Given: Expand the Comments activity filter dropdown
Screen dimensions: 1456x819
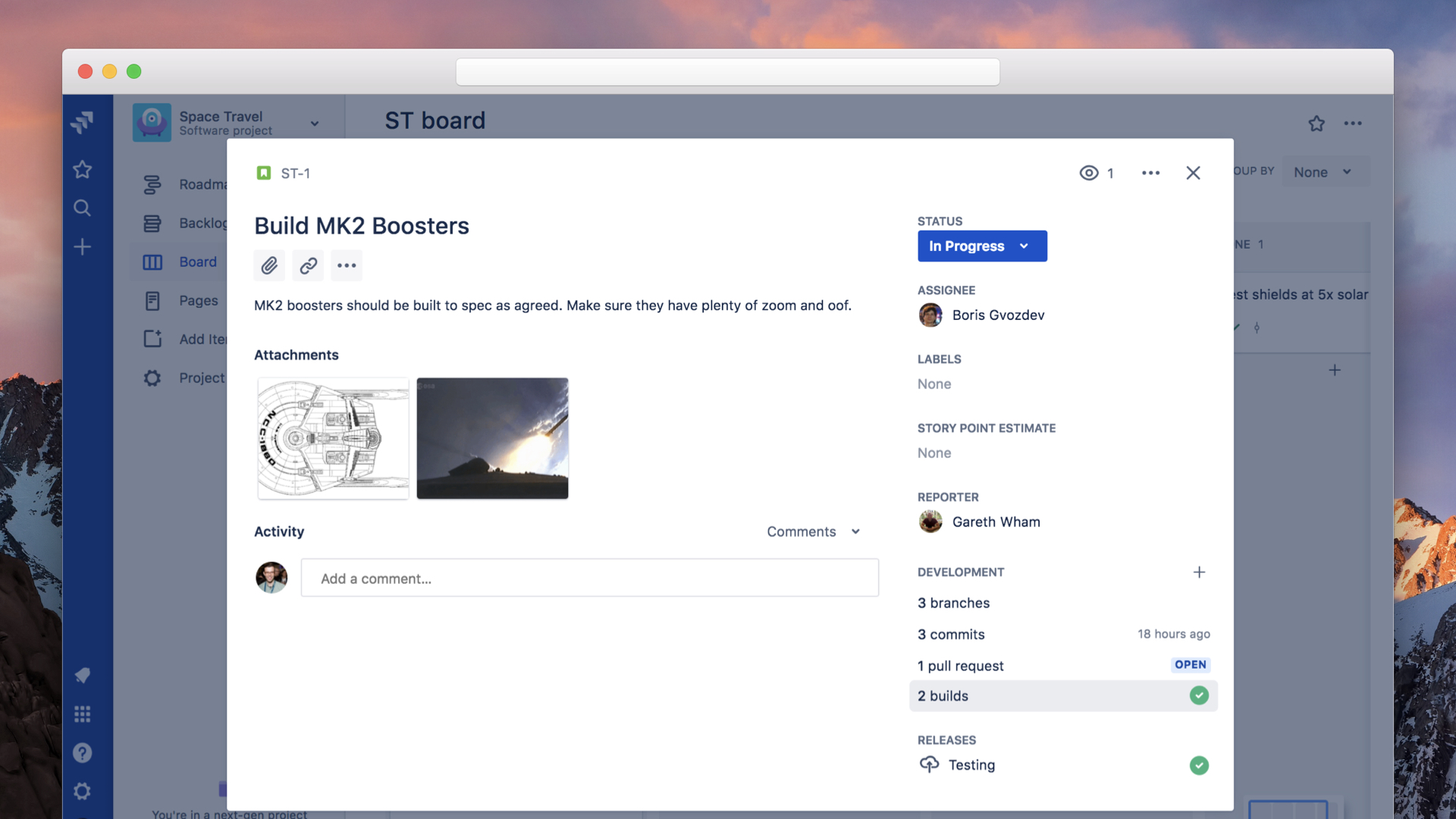Looking at the screenshot, I should 813,532.
